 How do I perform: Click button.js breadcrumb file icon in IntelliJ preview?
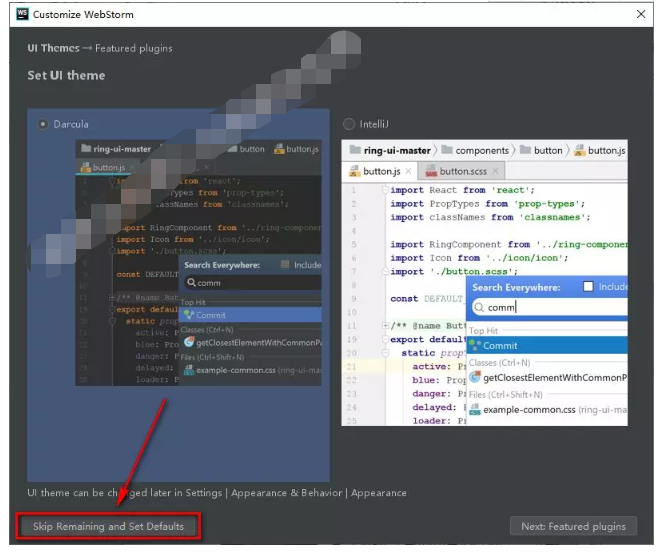click(x=580, y=150)
